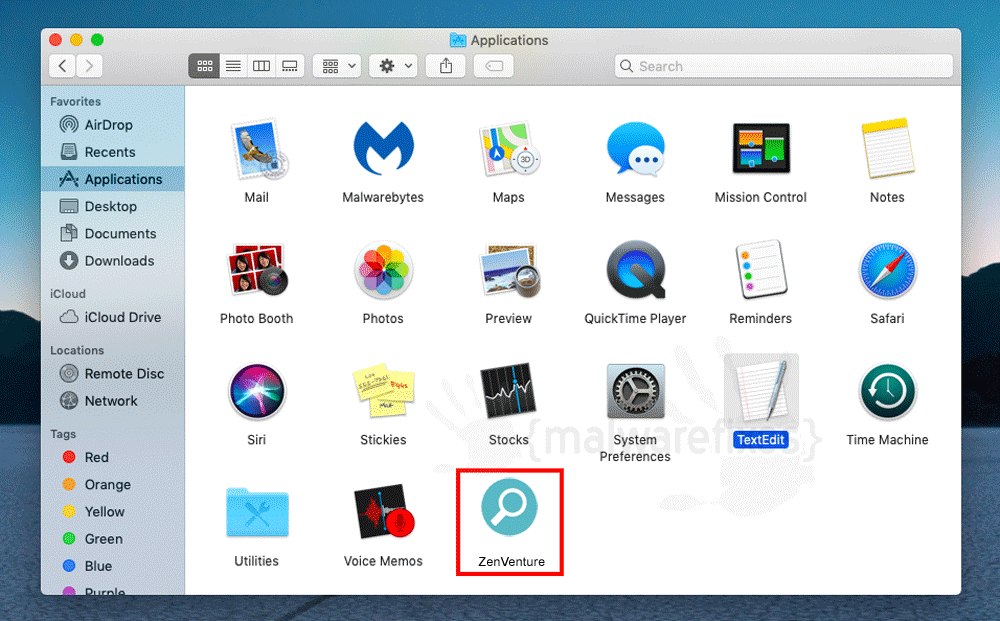Switch to list view
The image size is (1000, 621).
(233, 66)
